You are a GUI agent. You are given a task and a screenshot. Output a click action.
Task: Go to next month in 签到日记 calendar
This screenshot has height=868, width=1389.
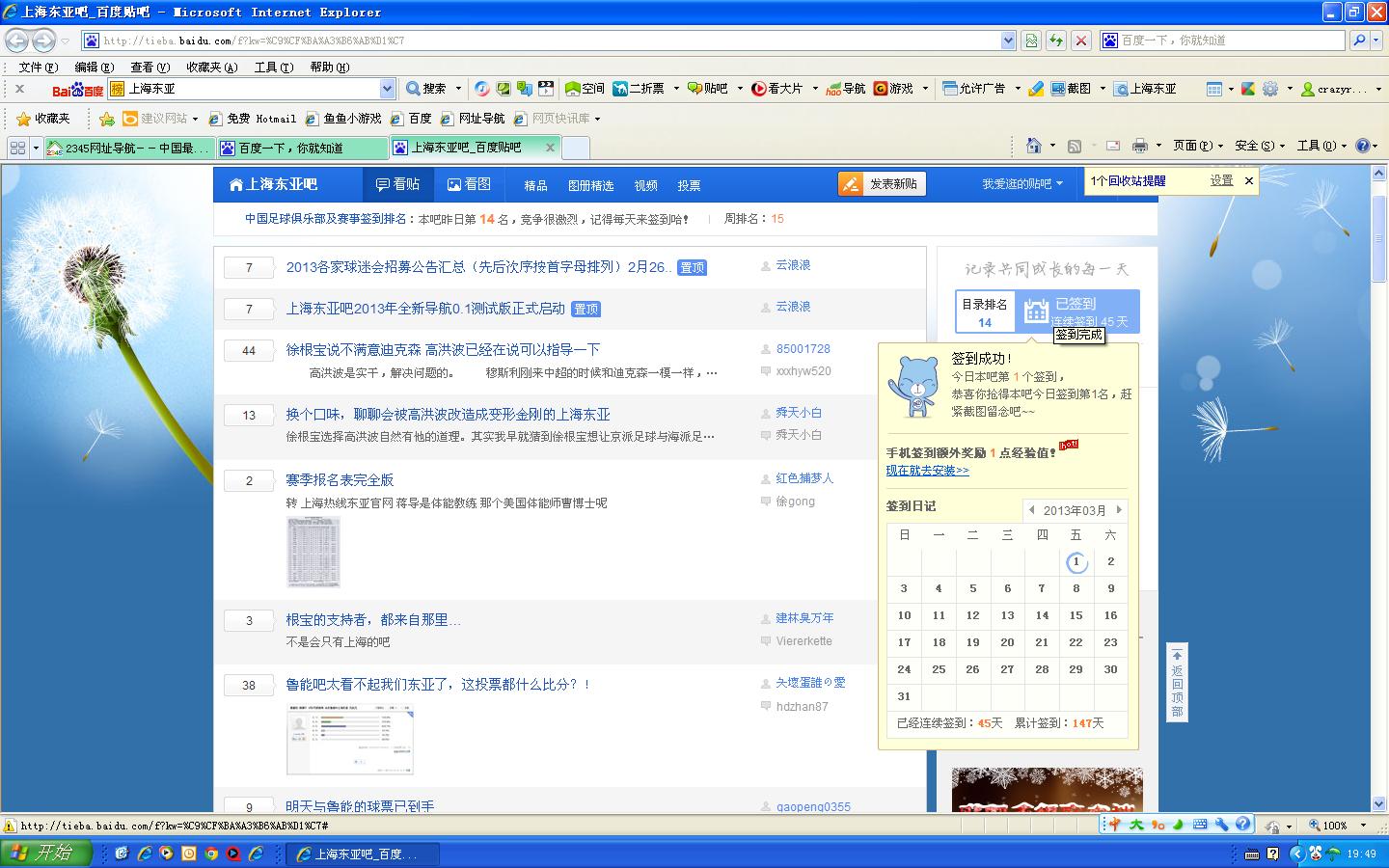1119,510
